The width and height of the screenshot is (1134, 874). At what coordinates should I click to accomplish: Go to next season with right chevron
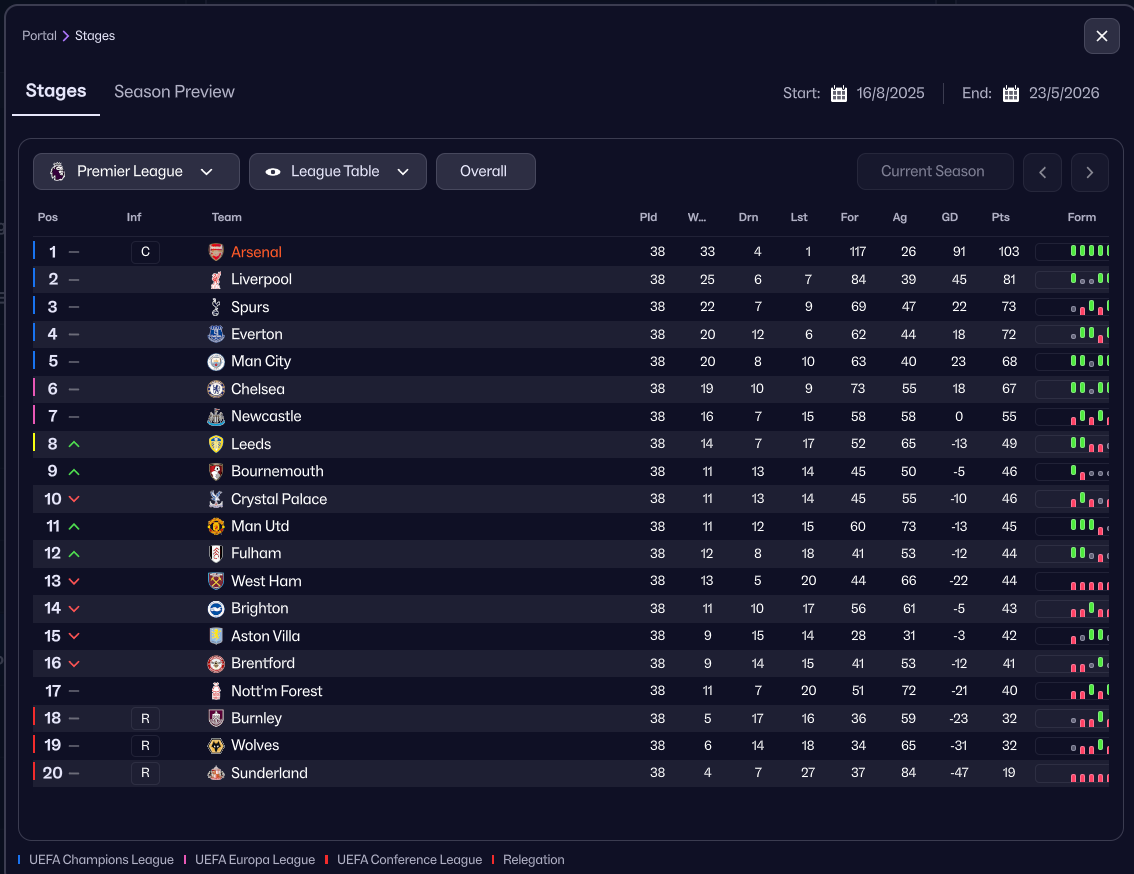point(1090,172)
